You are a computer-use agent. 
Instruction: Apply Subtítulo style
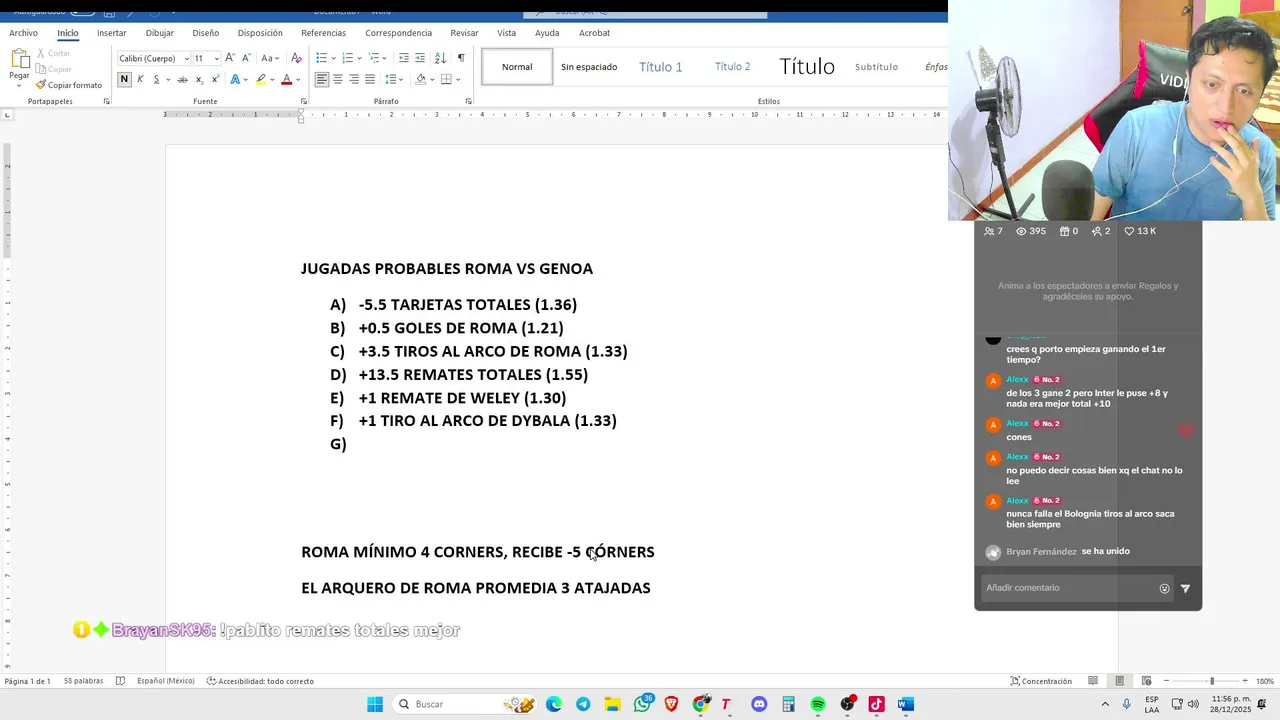876,67
